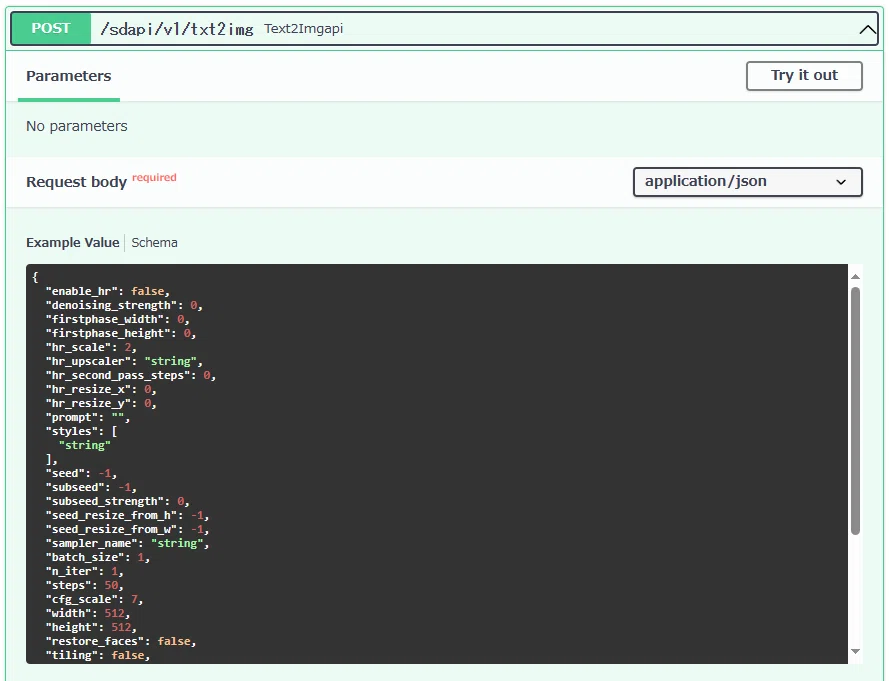889x681 pixels.
Task: Click the "sampler_name": "string" line
Action: point(128,543)
